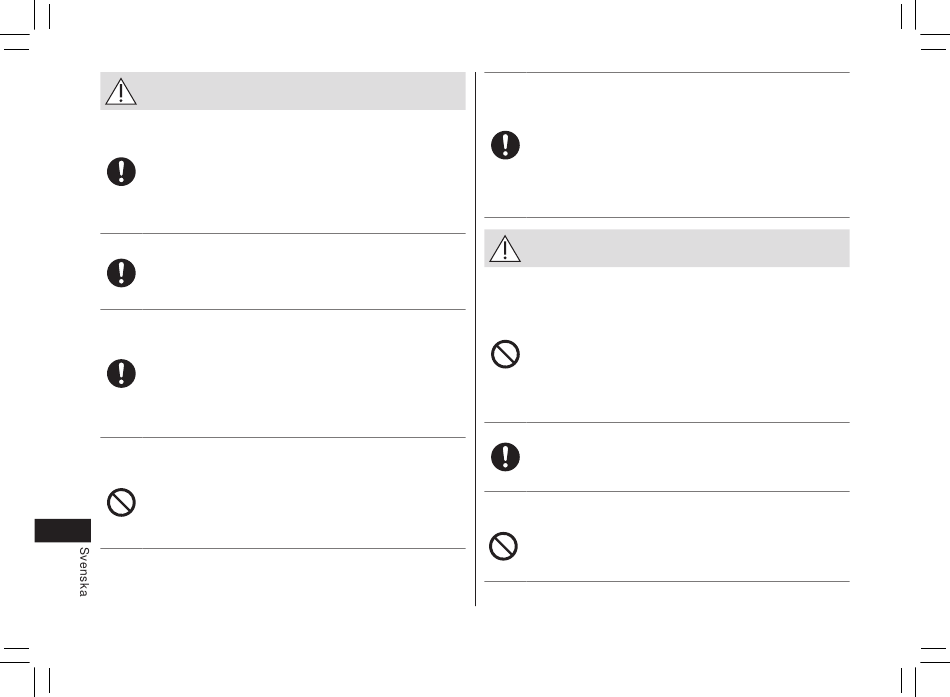This screenshot has width=950, height=697.
Task: Click the top-left corner crop marks
Action: [25, 25]
